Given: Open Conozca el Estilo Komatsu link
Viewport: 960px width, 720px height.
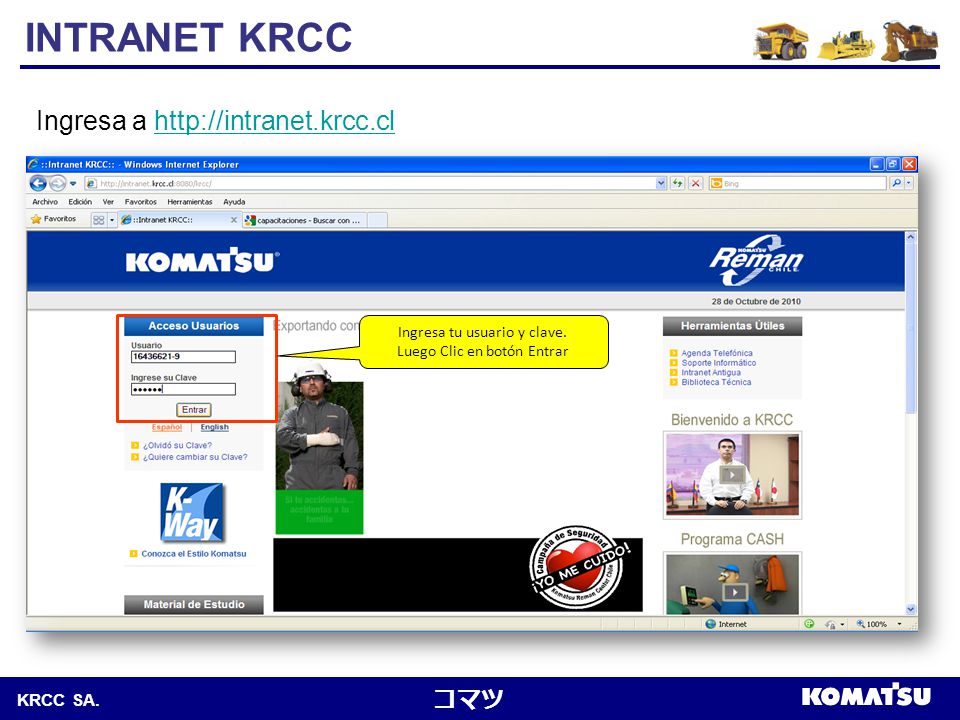Looking at the screenshot, I should click(x=193, y=553).
